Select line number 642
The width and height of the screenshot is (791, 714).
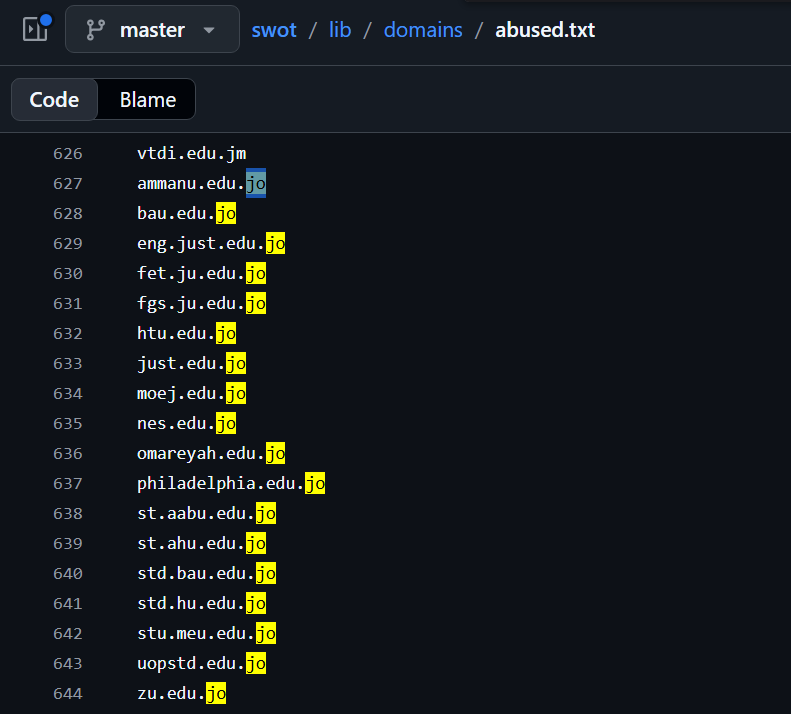click(x=68, y=633)
